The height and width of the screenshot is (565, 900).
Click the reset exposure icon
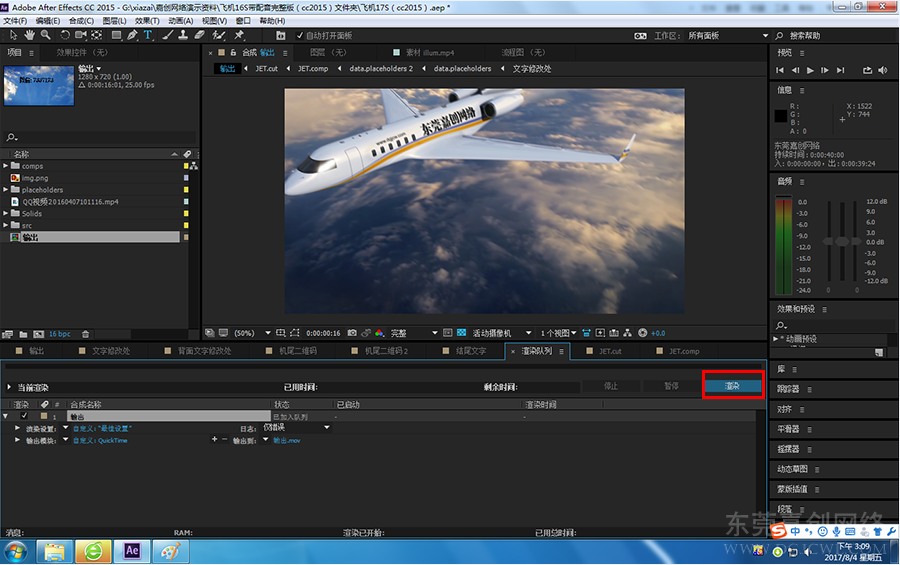pyautogui.click(x=642, y=333)
